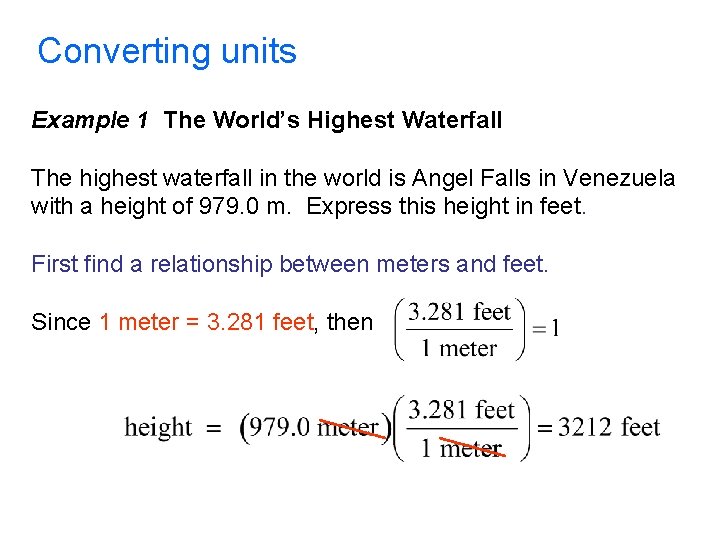Click "1 meter" denominator in the upper fraction

(455, 348)
